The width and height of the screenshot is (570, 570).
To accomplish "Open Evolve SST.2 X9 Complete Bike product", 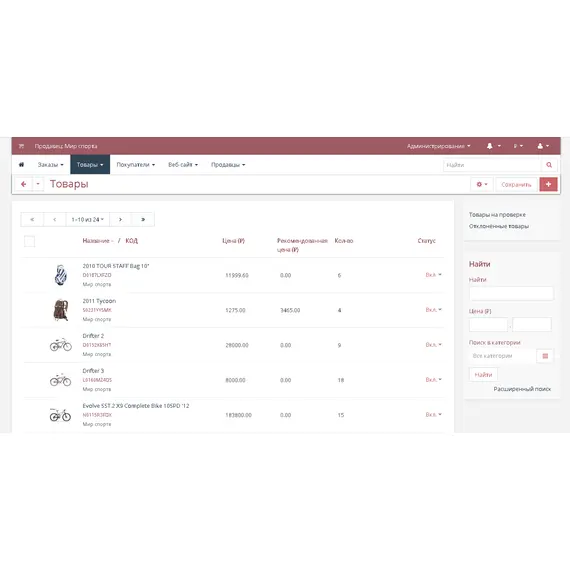I will coord(136,406).
